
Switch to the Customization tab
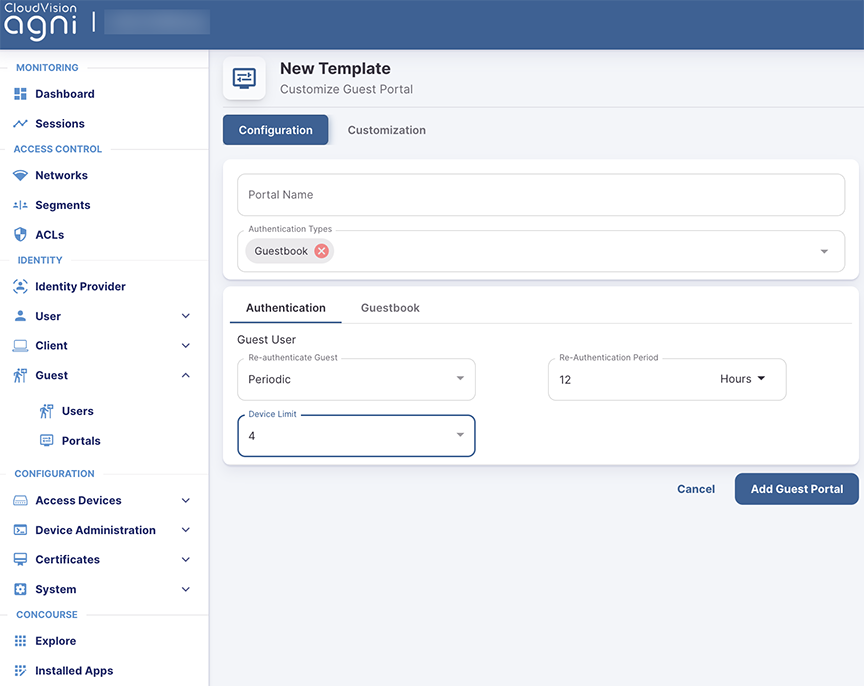[386, 130]
